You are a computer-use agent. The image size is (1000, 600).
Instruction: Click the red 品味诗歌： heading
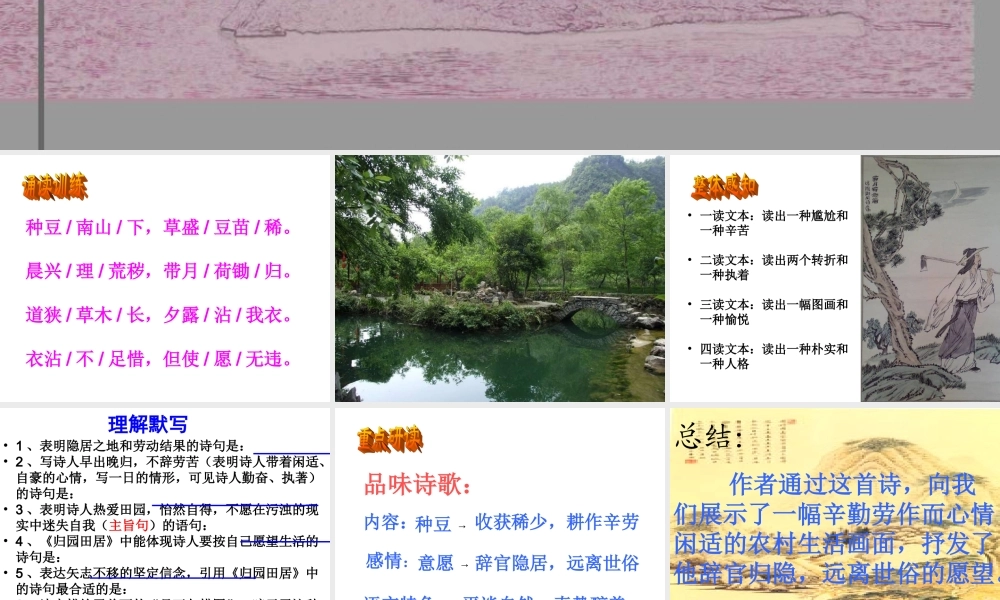point(418,485)
